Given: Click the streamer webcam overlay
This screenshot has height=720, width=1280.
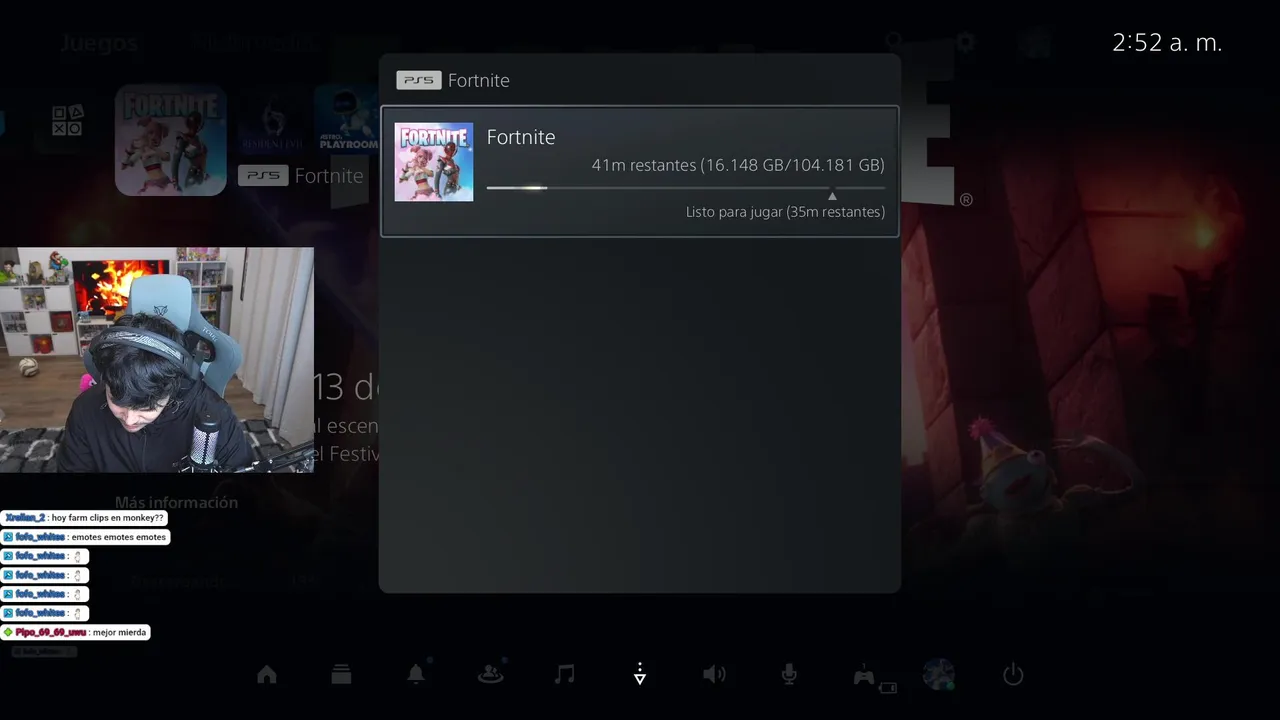Looking at the screenshot, I should tap(157, 360).
